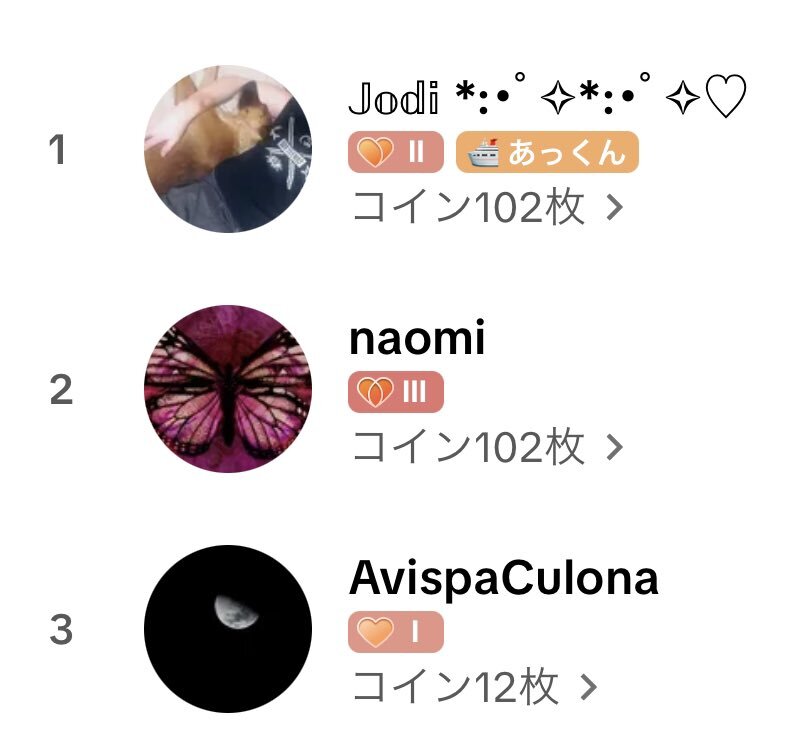Tap the ship あっくん fan badge
This screenshot has height=738, width=797.
pyautogui.click(x=547, y=151)
